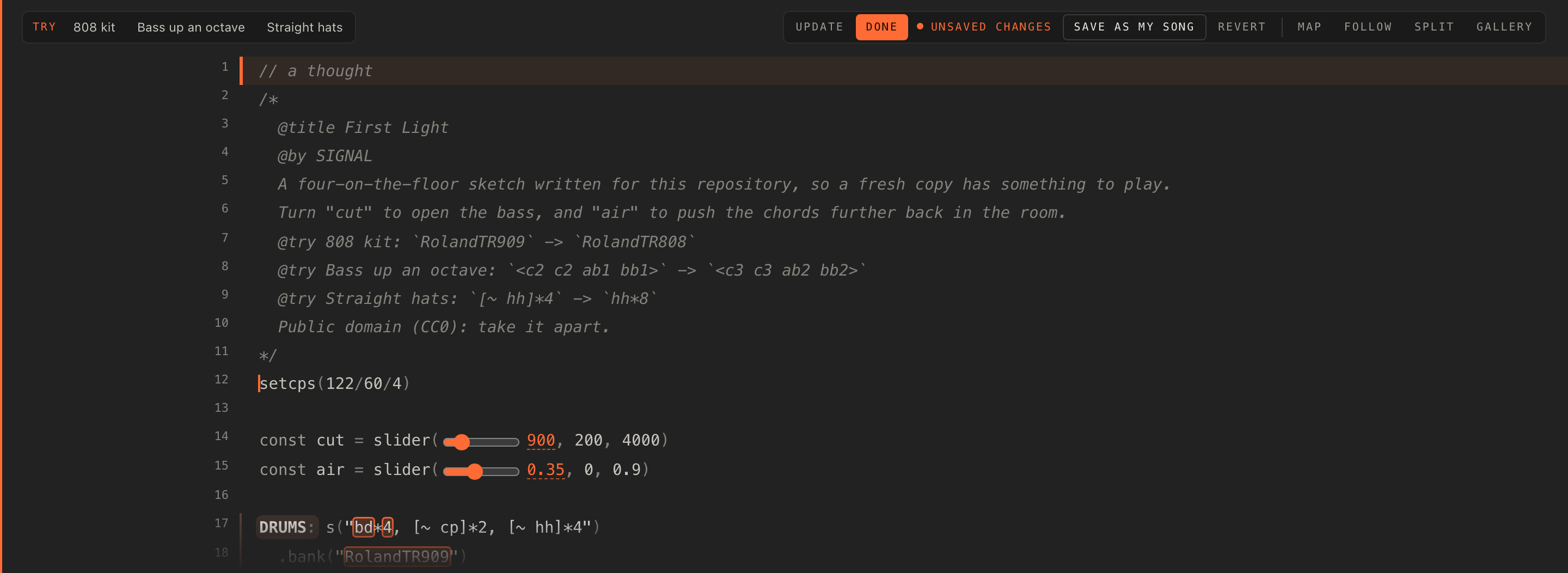Apply the Bass up an octave suggestion
This screenshot has width=1568, height=573.
tap(191, 27)
